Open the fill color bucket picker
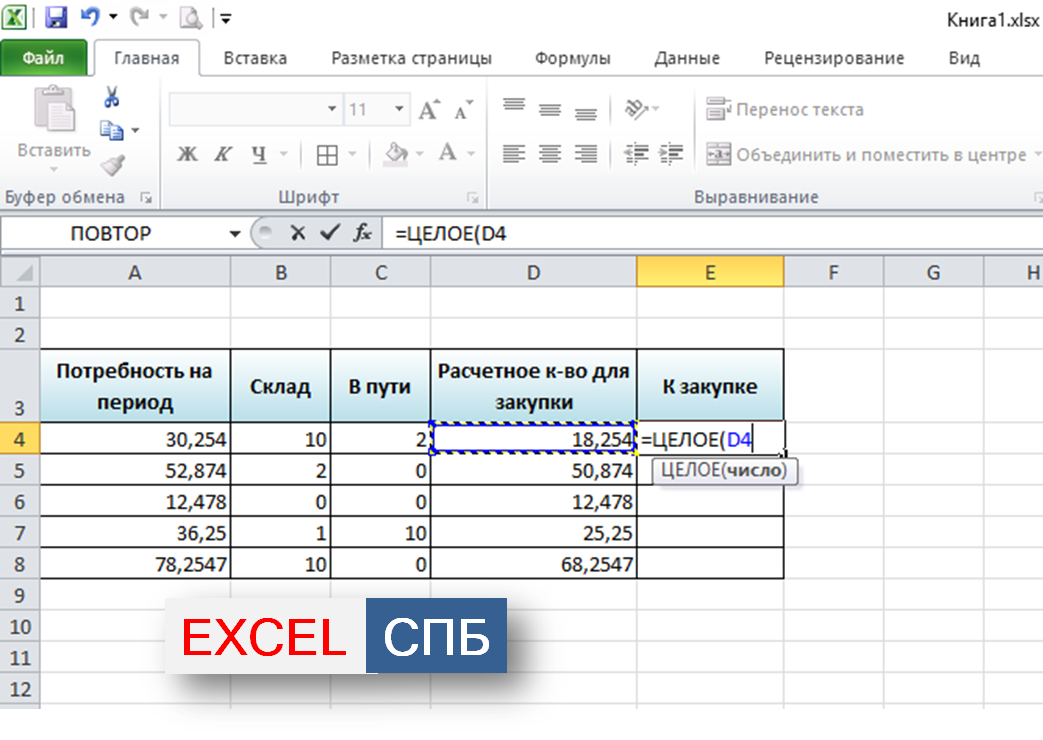Image resolution: width=1043 pixels, height=740 pixels. tap(398, 154)
